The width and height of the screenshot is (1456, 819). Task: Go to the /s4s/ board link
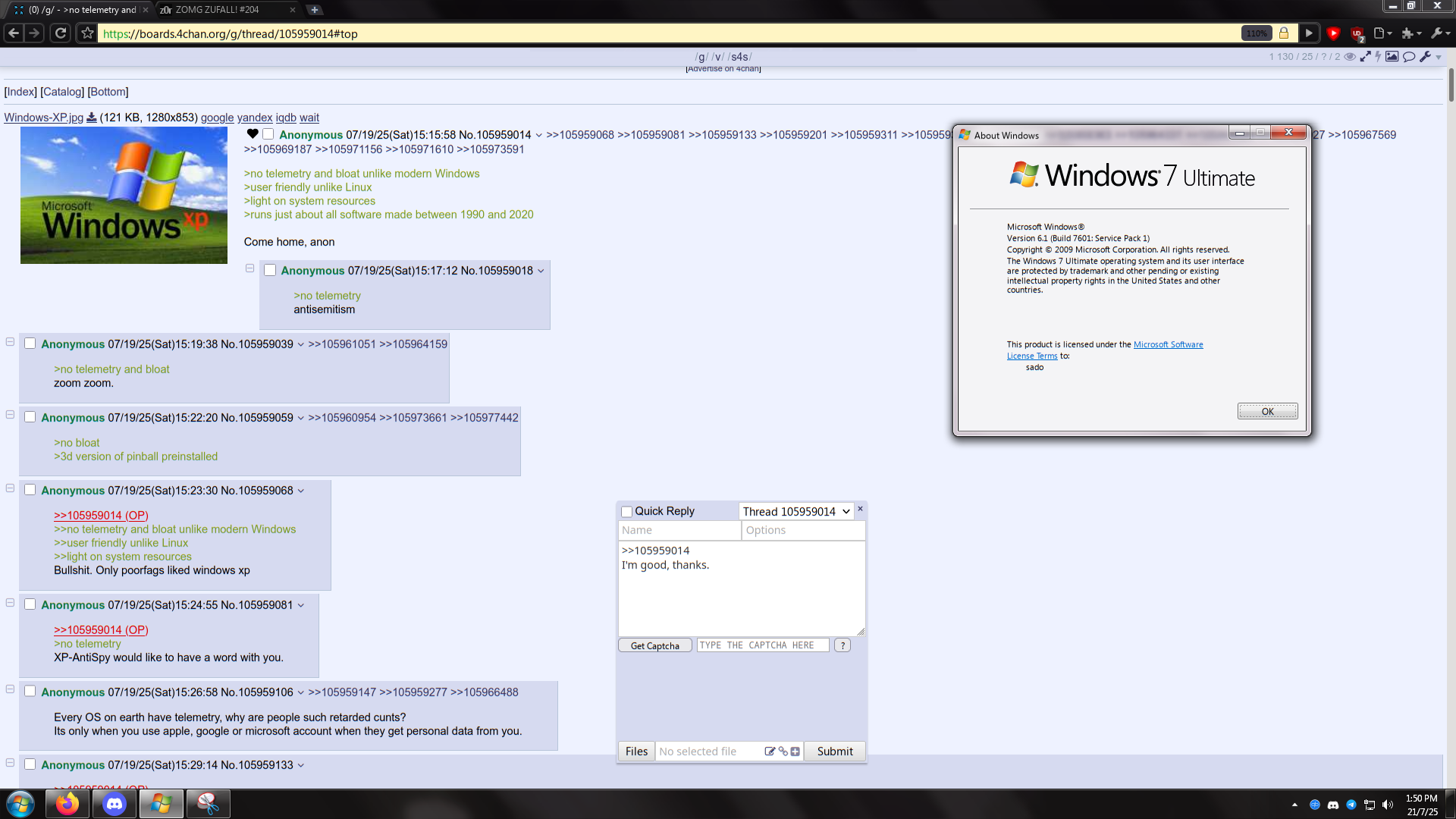point(739,57)
